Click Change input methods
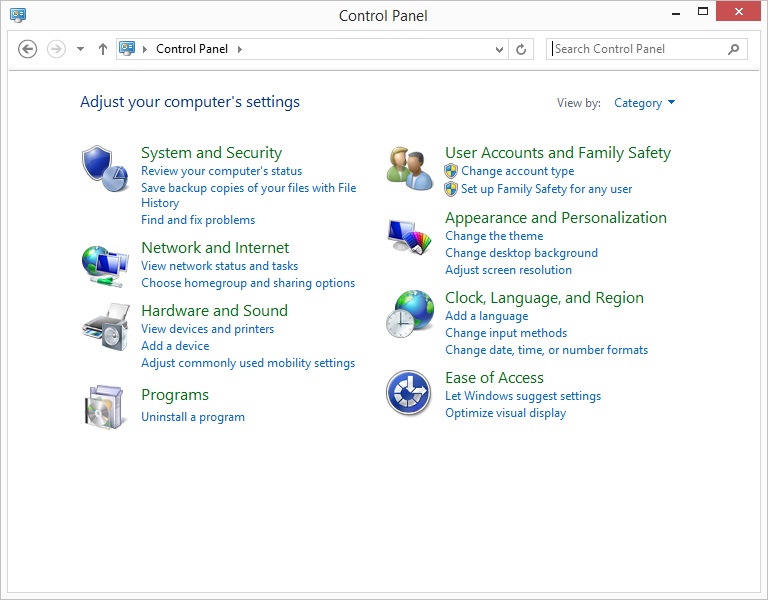Image resolution: width=768 pixels, height=600 pixels. point(505,333)
